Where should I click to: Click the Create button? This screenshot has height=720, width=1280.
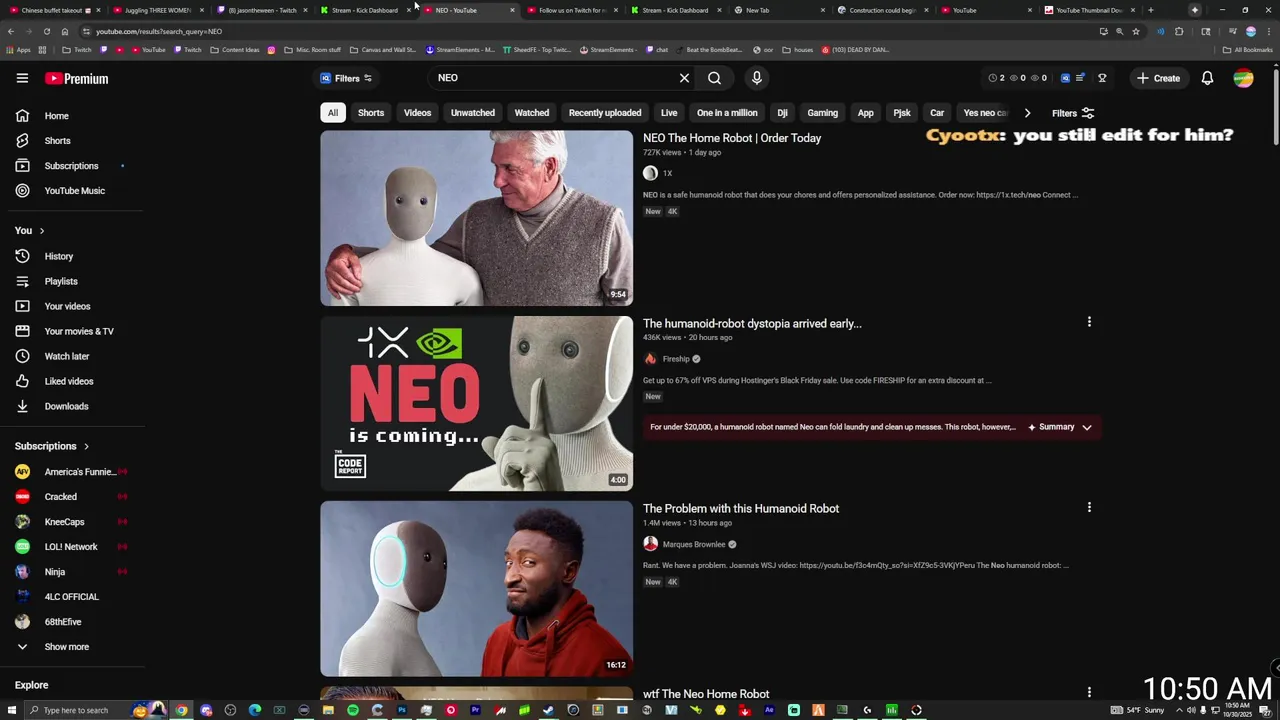click(1158, 78)
